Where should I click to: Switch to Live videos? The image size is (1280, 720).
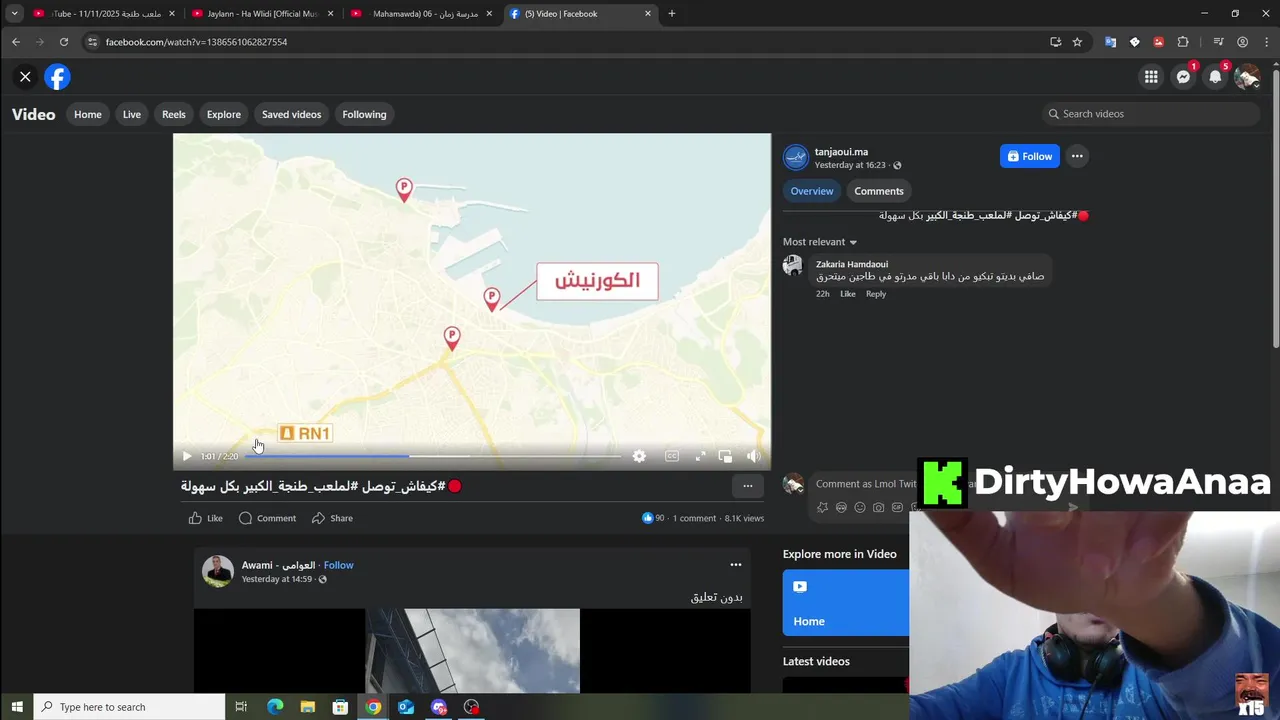pos(132,114)
